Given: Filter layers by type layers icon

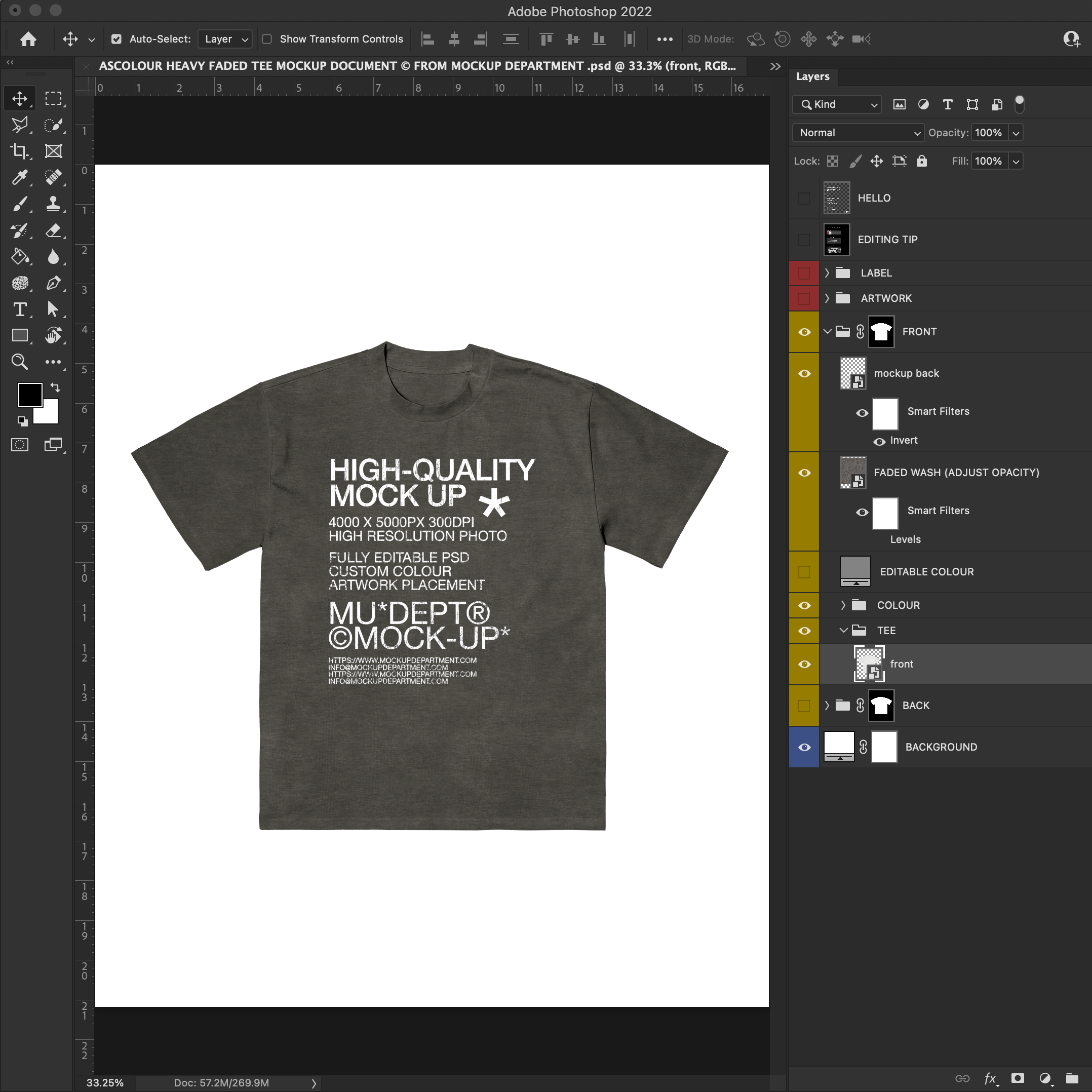Looking at the screenshot, I should 948,104.
